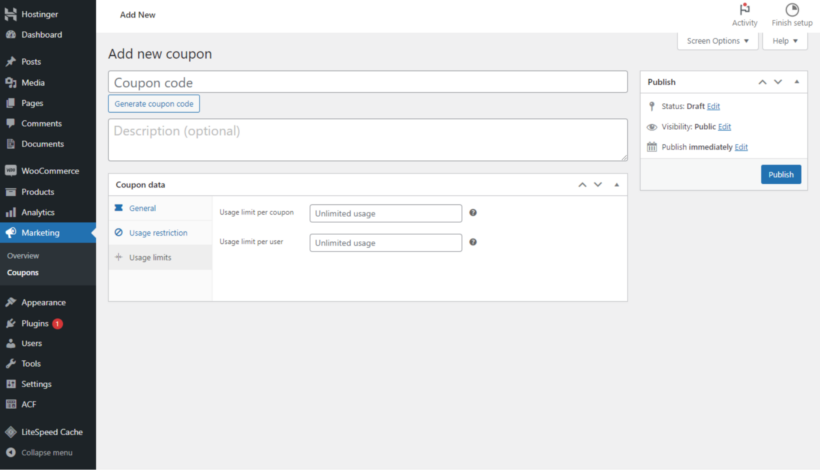Focus the Coupon code input field
The width and height of the screenshot is (820, 470).
click(x=367, y=82)
